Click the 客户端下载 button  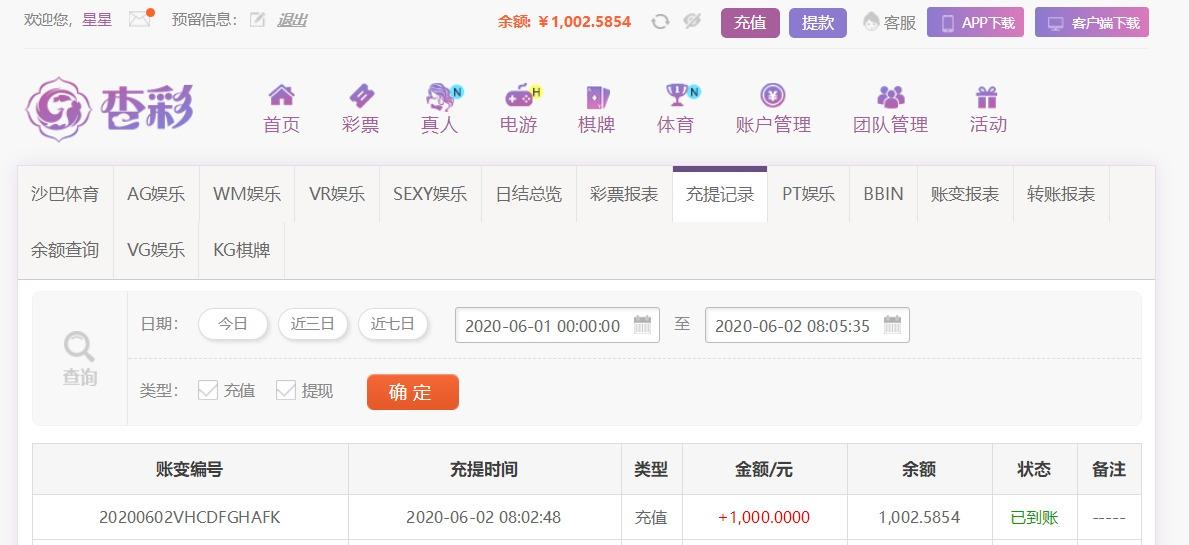1092,23
